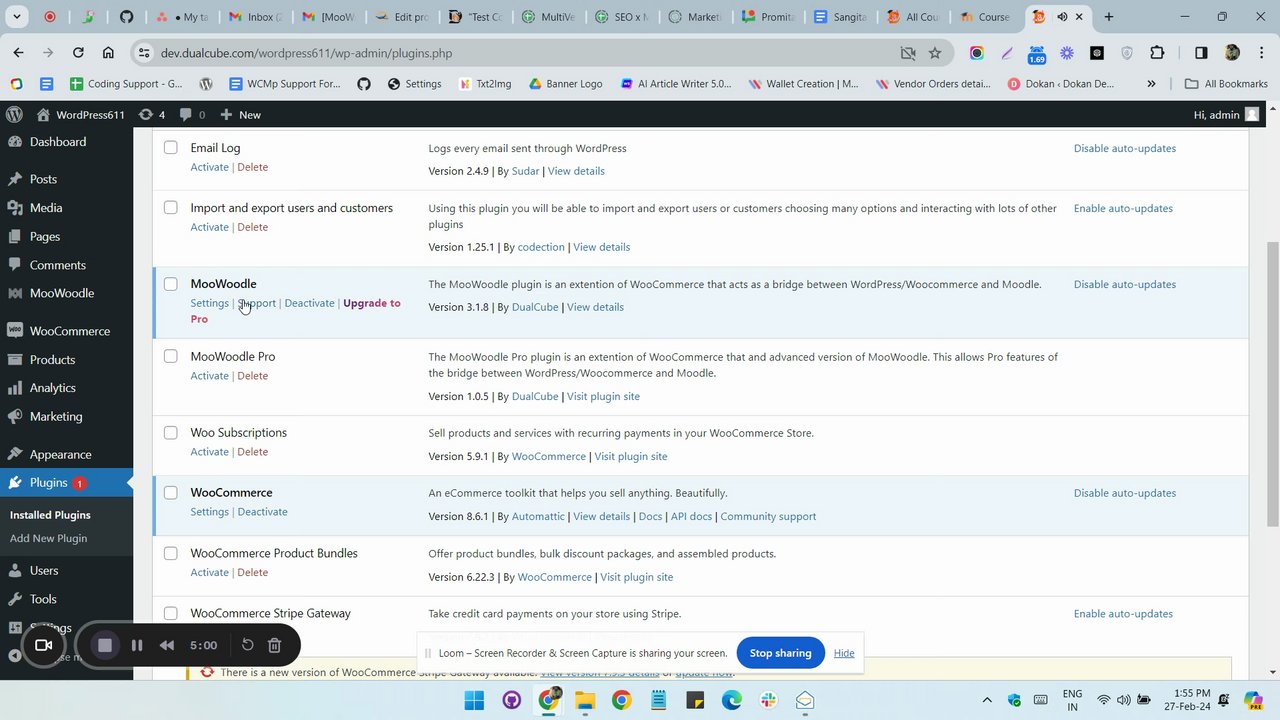The height and width of the screenshot is (720, 1280).
Task: Check the WooCommerce Stripe Gateway checkbox
Action: pos(171,613)
